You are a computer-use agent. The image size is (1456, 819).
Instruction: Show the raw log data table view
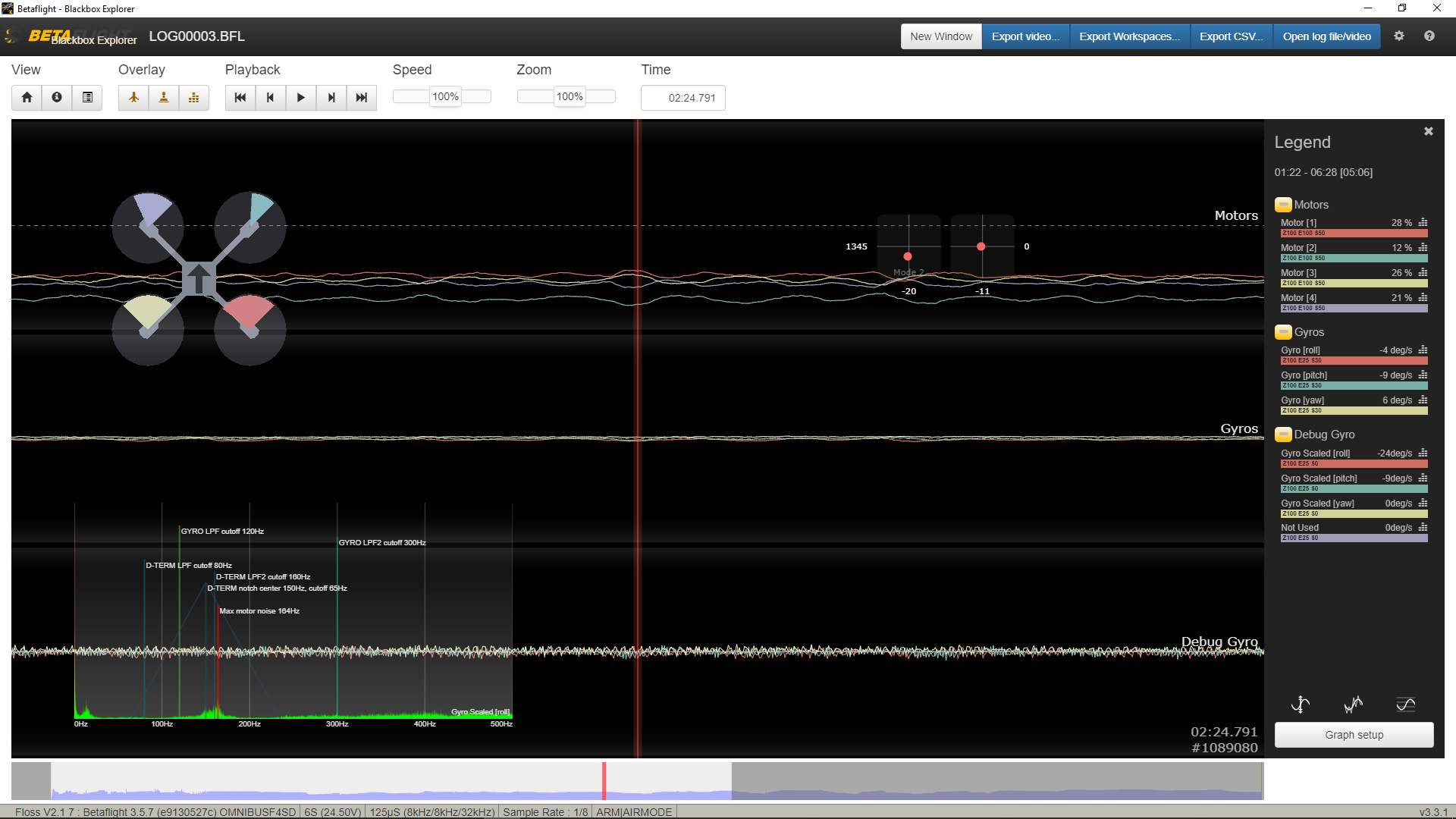(87, 97)
